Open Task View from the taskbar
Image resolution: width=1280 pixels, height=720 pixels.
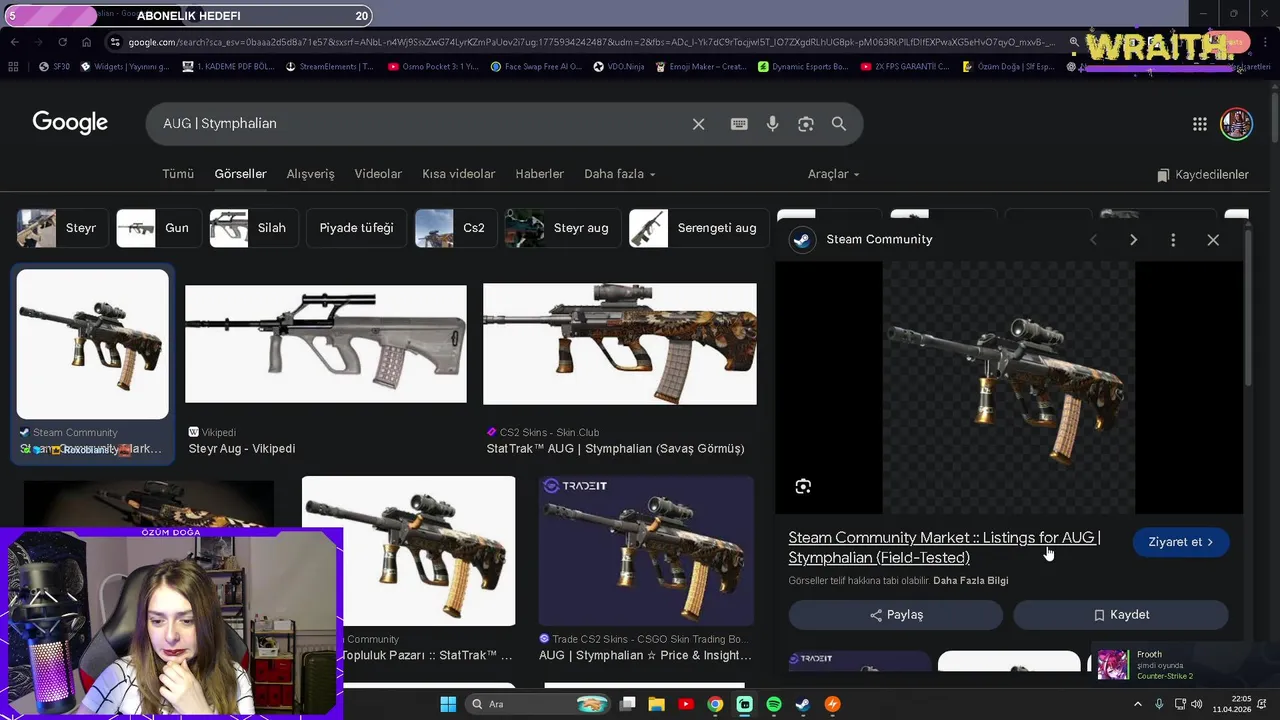628,704
